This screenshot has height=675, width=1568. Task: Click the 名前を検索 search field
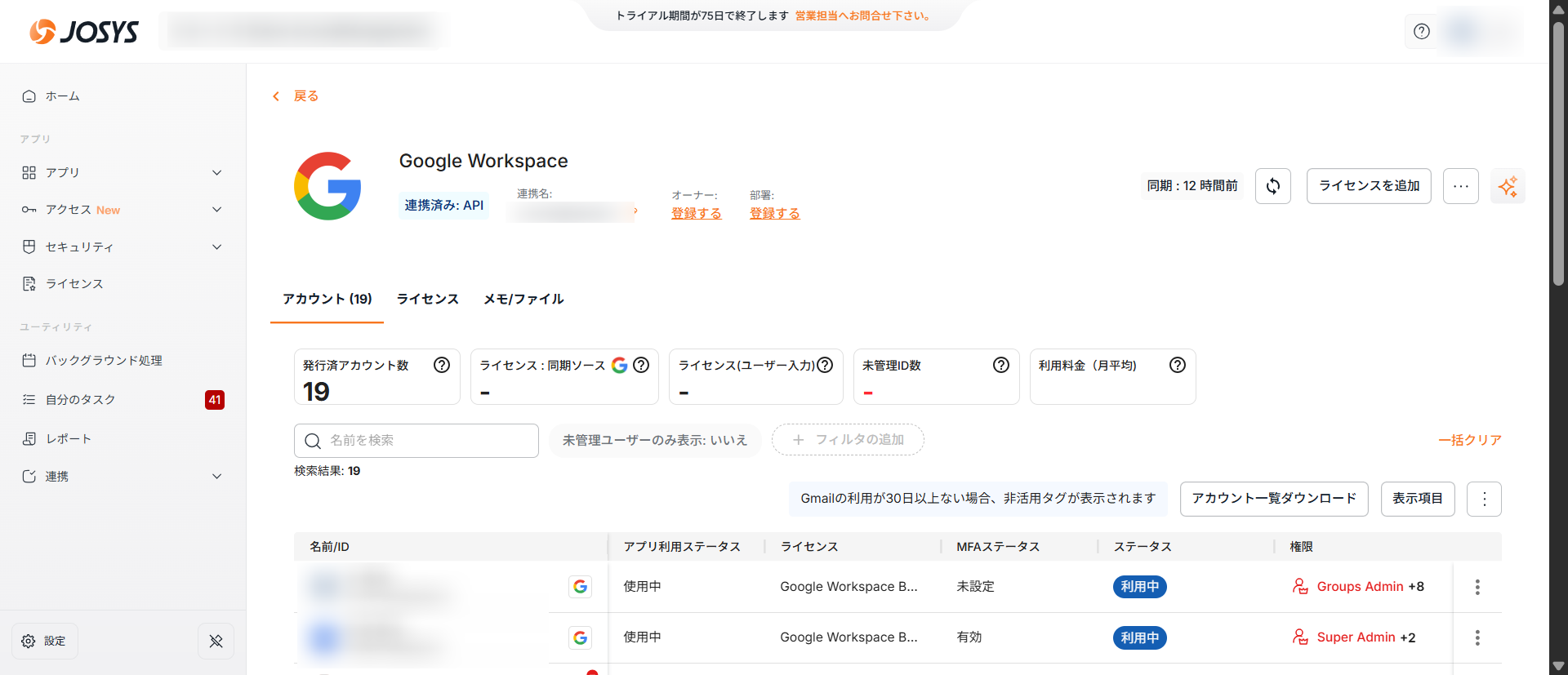click(416, 441)
